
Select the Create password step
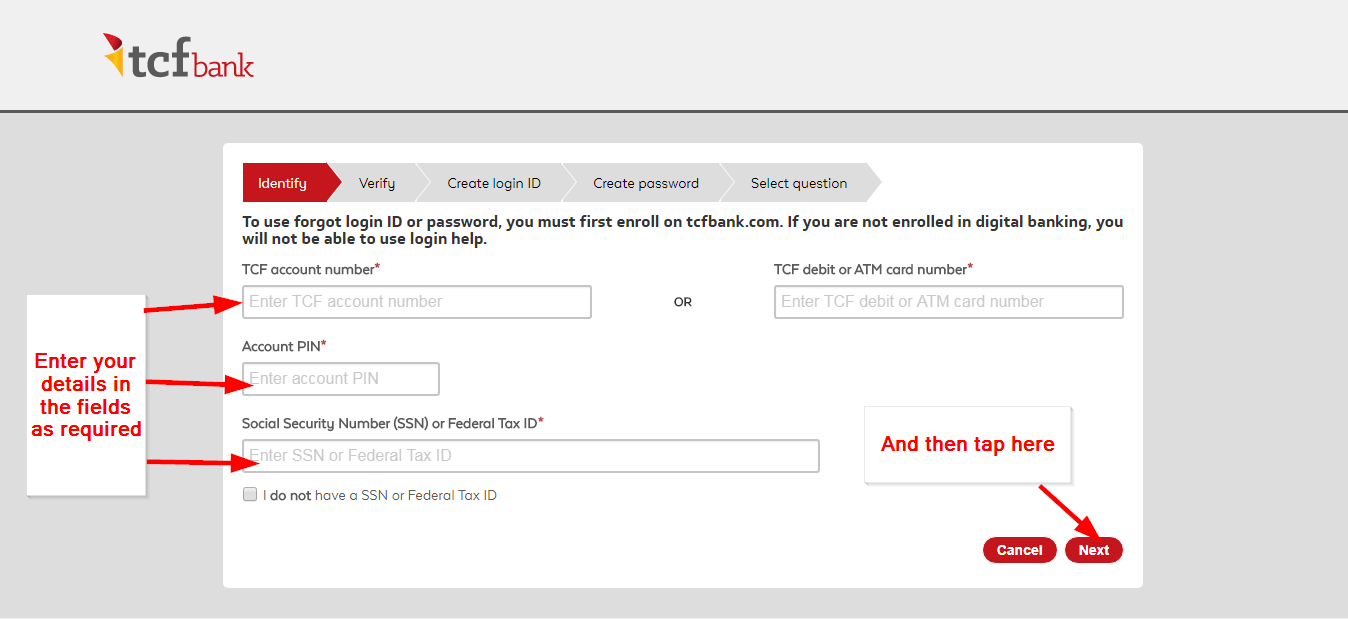645,183
